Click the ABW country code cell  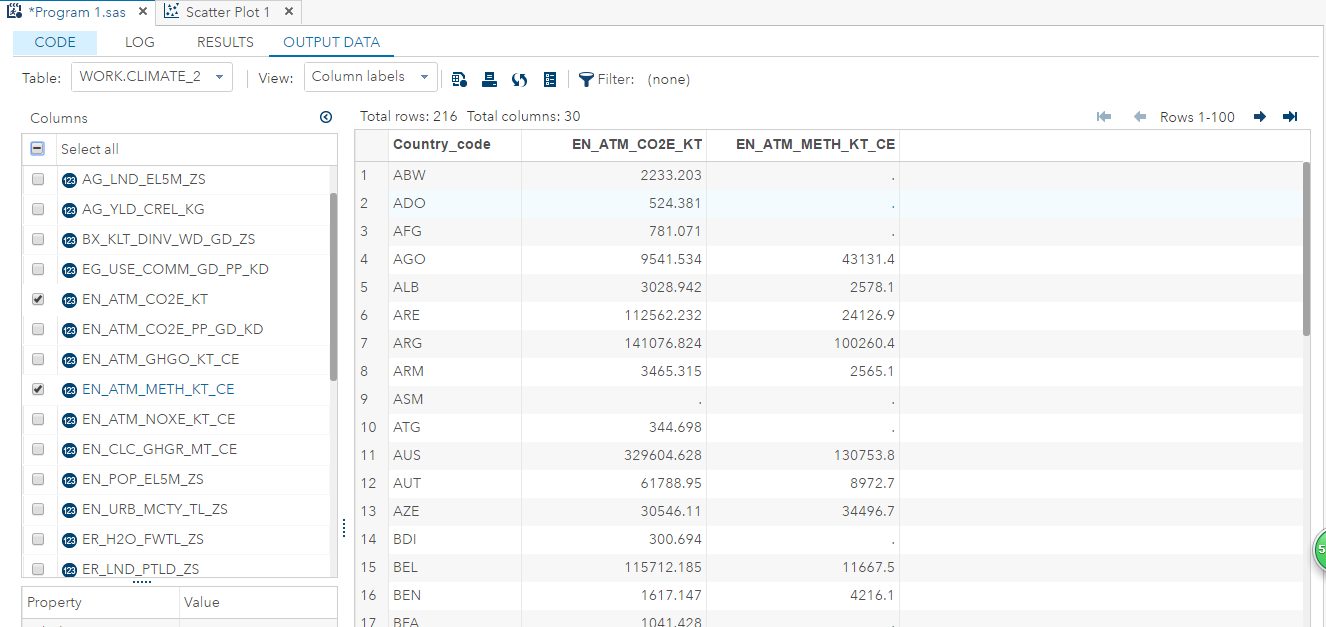[455, 175]
